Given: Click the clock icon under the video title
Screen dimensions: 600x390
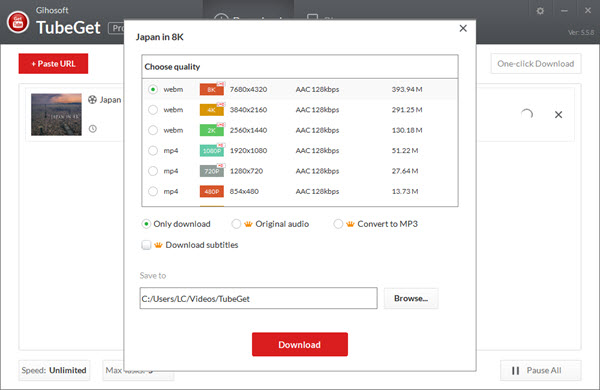Looking at the screenshot, I should pos(93,129).
